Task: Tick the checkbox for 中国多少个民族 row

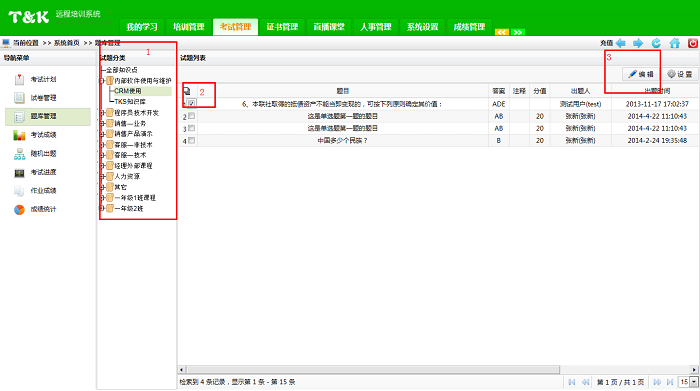Action: [x=192, y=141]
